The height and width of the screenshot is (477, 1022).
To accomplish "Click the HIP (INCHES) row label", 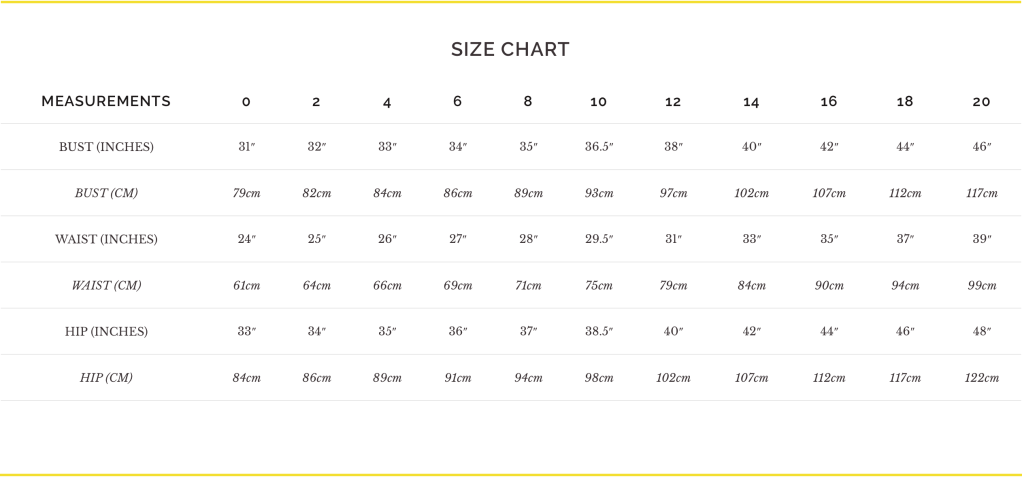I will point(106,331).
